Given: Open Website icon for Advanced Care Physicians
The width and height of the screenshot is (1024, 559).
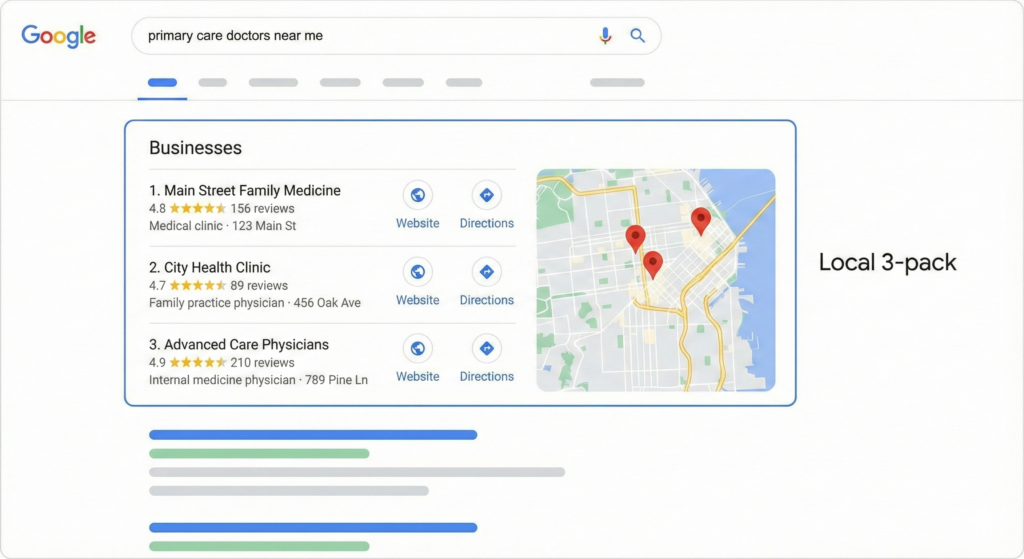Looking at the screenshot, I should tap(417, 348).
